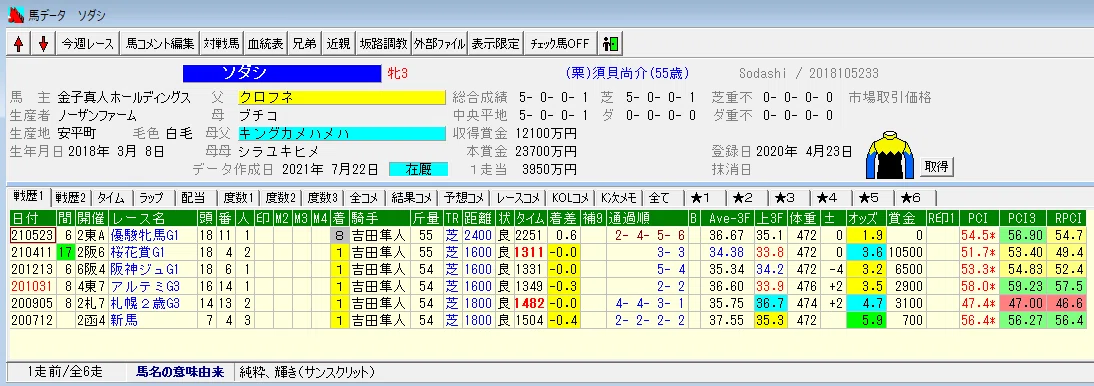Open the 全コメ tab
This screenshot has width=1094, height=386.
coord(364,198)
